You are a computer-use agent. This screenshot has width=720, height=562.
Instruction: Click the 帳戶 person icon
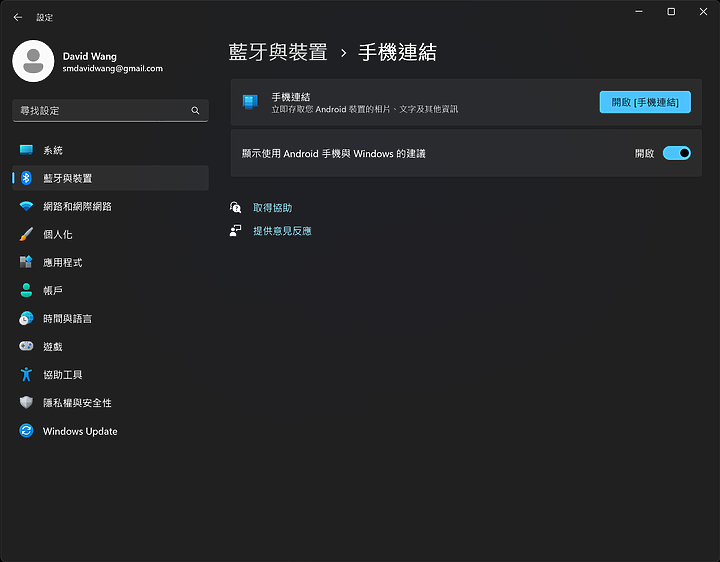click(26, 290)
